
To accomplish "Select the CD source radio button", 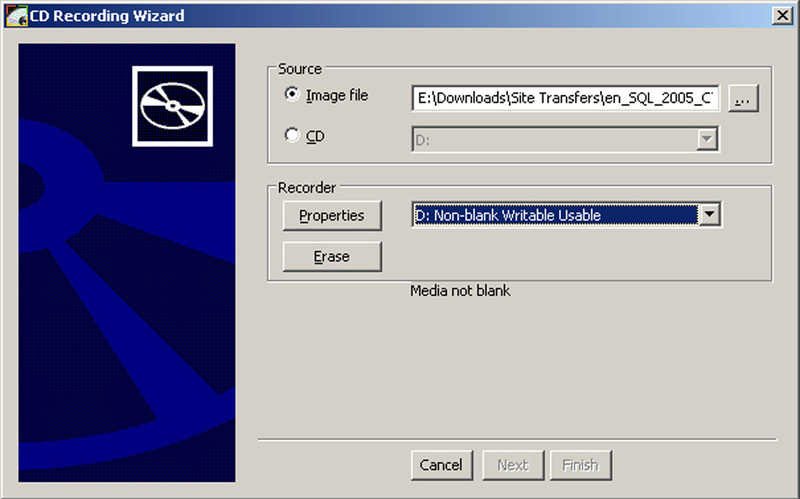I will (292, 135).
